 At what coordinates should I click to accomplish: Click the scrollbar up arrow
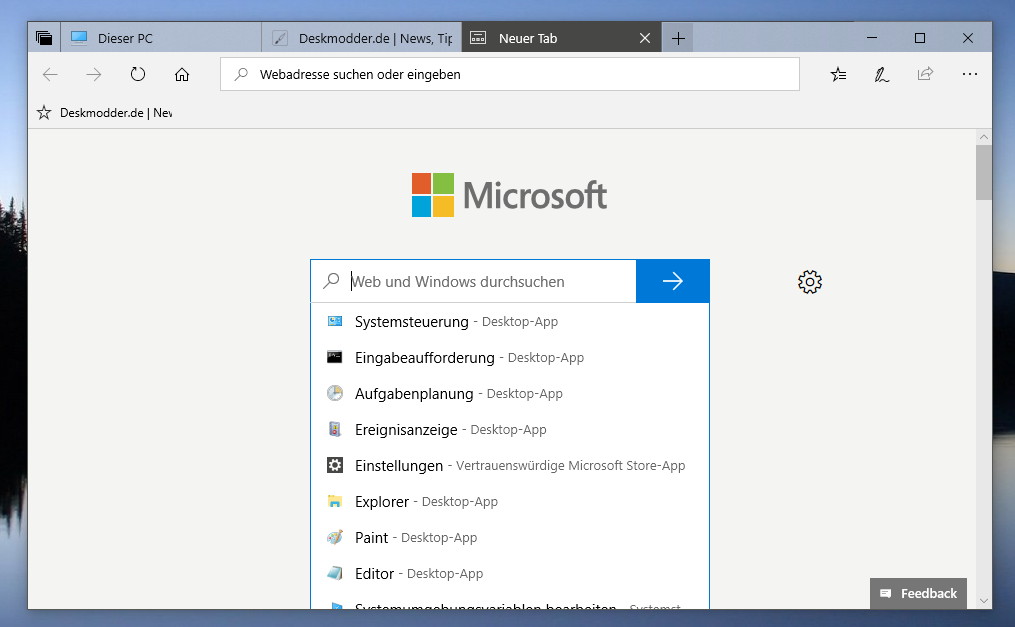point(984,137)
